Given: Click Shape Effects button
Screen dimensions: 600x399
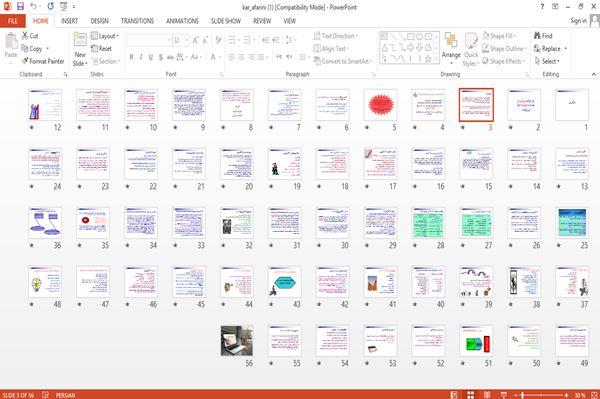Looking at the screenshot, I should click(x=504, y=61).
